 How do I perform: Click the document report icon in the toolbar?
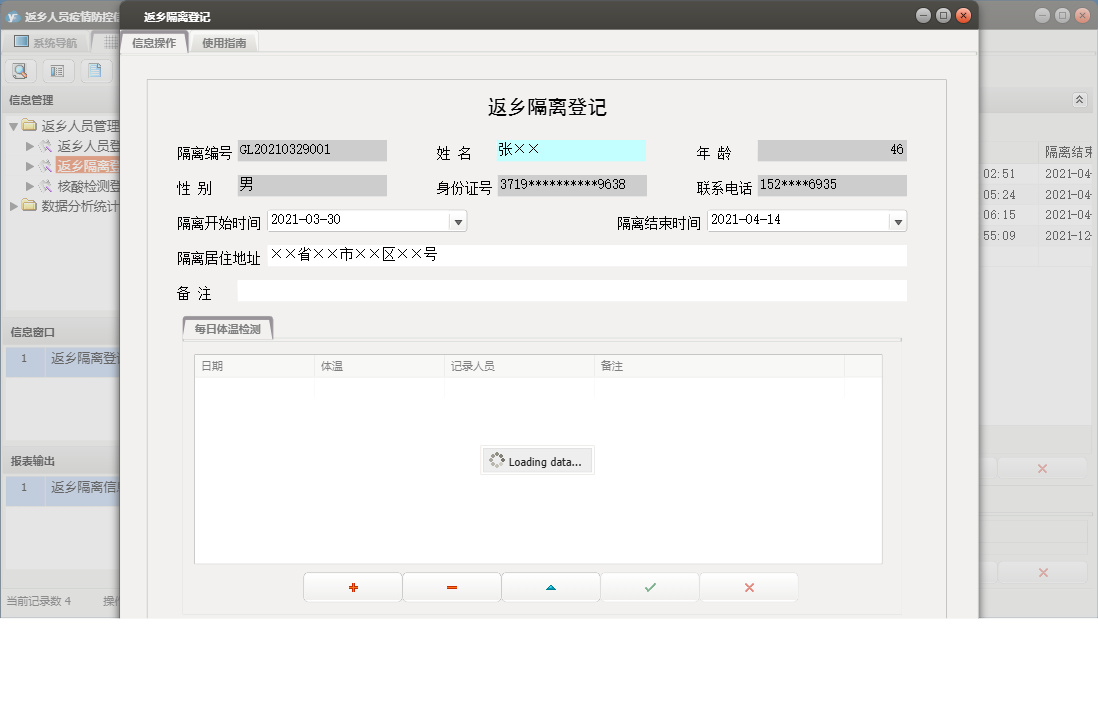[94, 71]
